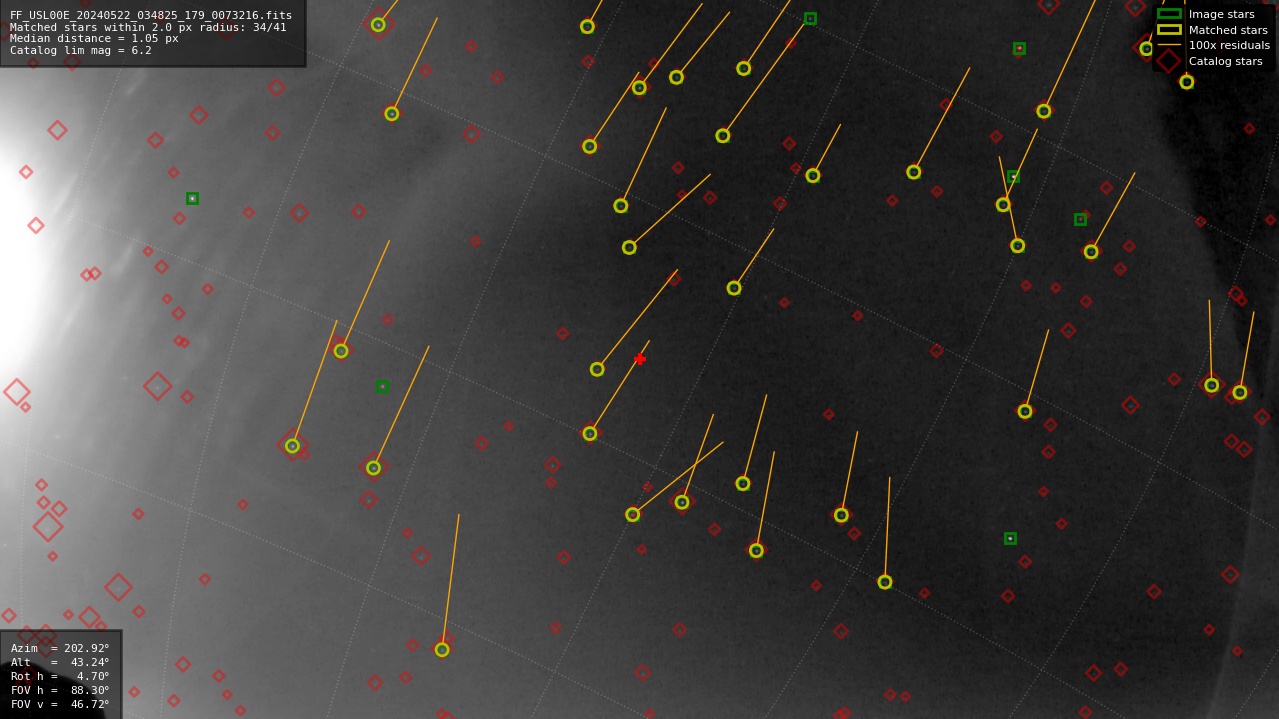Click the 'Image stars' legend label

pos(1221,14)
